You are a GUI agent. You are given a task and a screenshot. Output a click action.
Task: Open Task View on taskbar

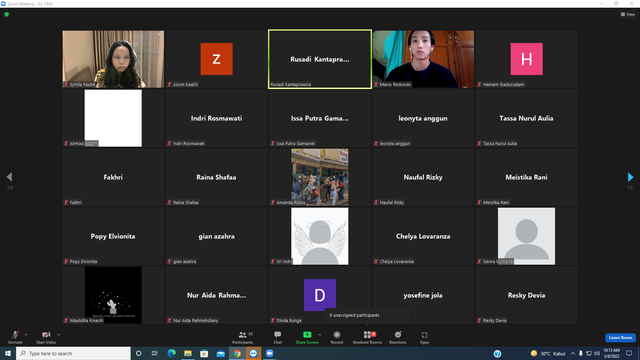[x=155, y=353]
